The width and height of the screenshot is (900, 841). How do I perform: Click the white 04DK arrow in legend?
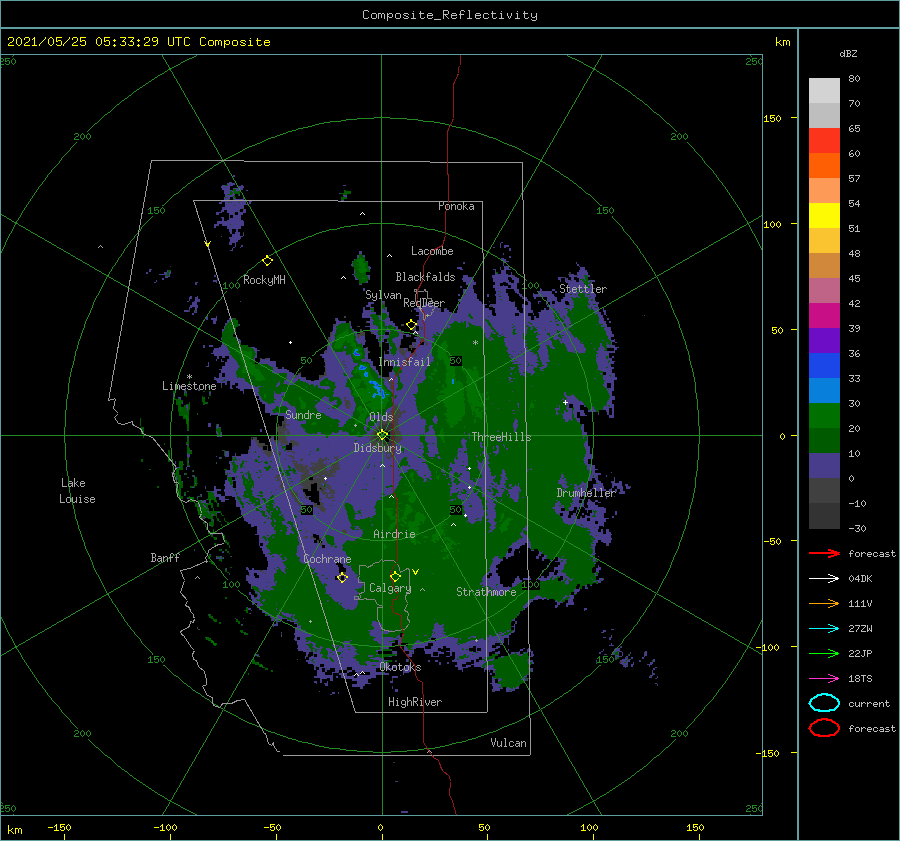(x=824, y=579)
